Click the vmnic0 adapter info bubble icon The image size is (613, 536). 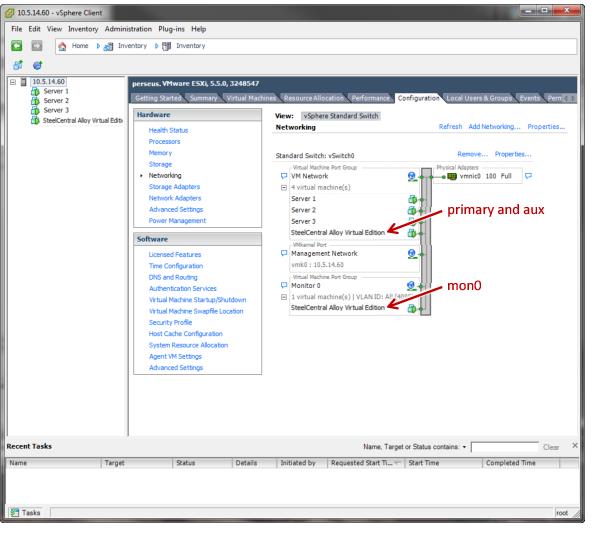pyautogui.click(x=528, y=176)
